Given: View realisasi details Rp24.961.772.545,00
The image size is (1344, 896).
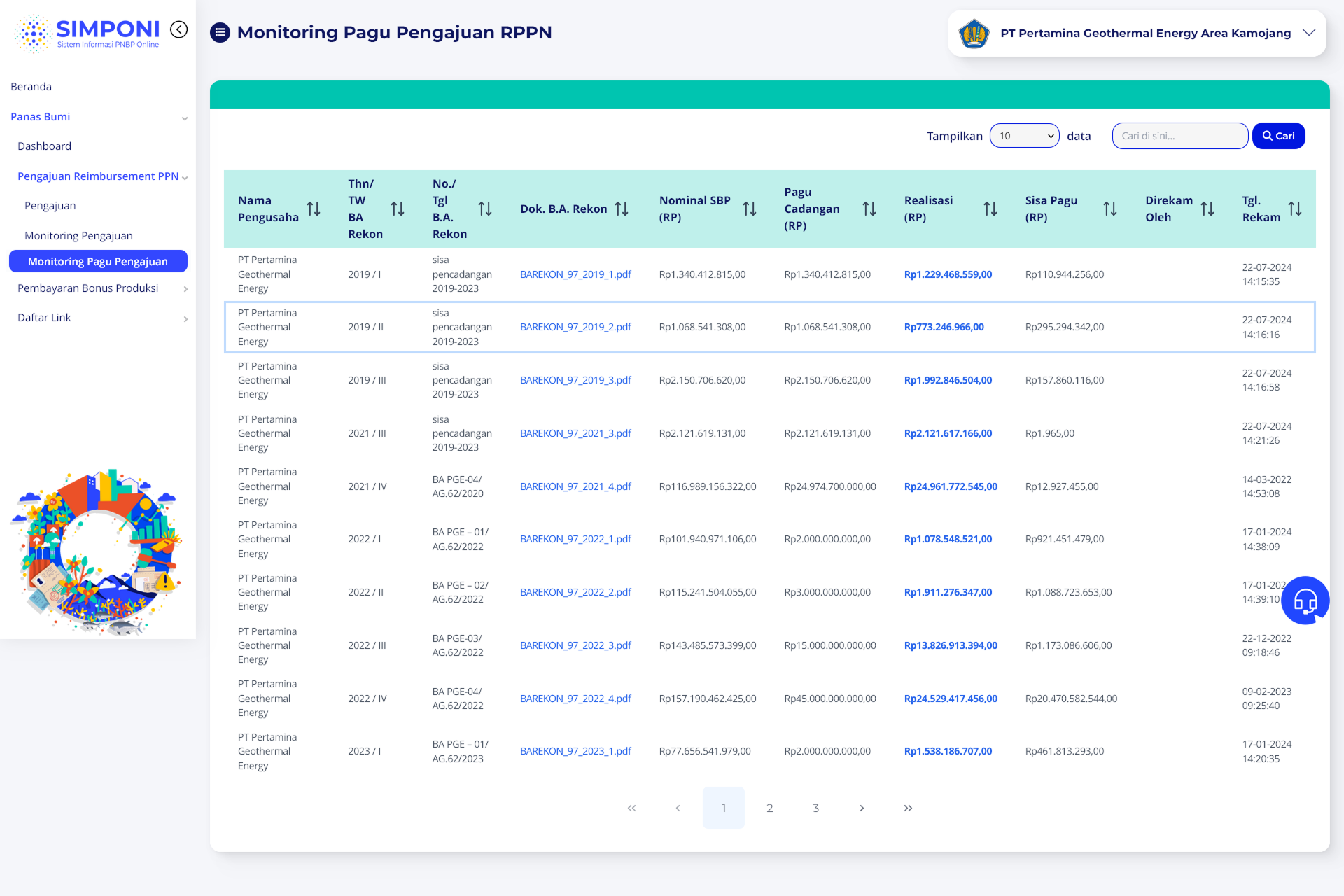Looking at the screenshot, I should pyautogui.click(x=951, y=486).
